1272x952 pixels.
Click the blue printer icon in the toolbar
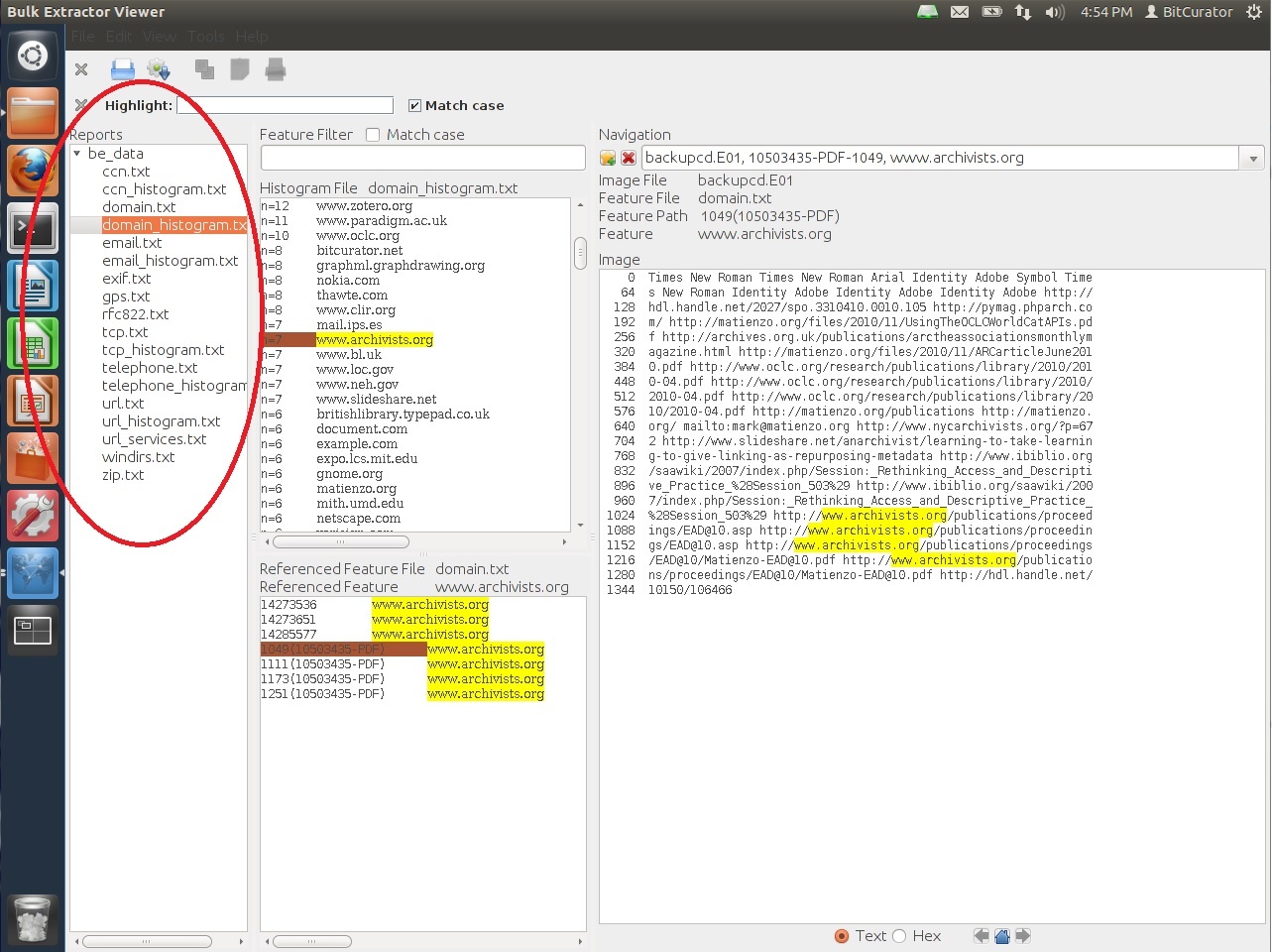coord(122,69)
